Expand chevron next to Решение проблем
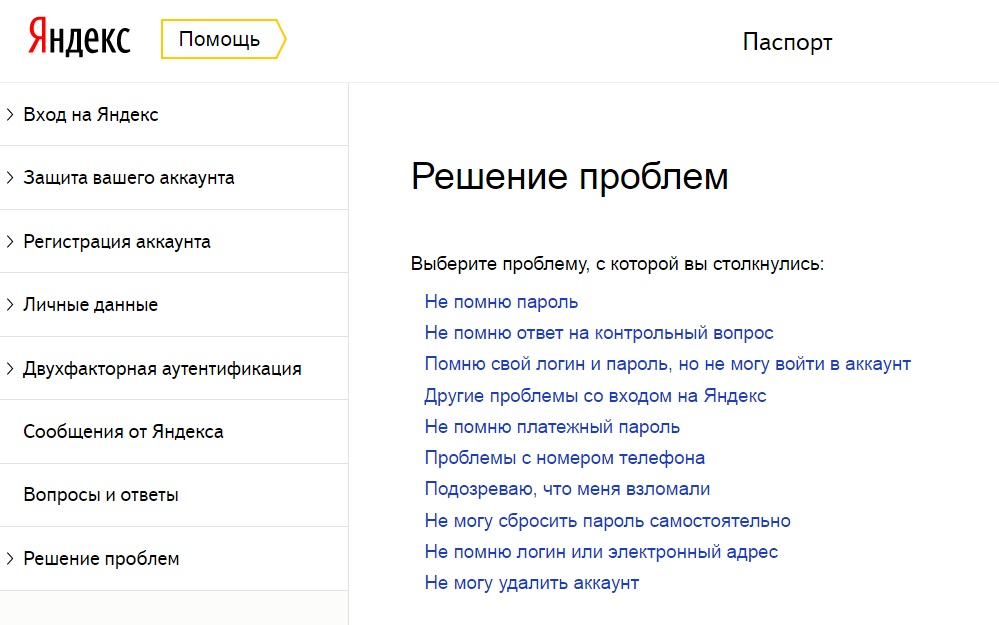The width and height of the screenshot is (999, 625). point(10,559)
